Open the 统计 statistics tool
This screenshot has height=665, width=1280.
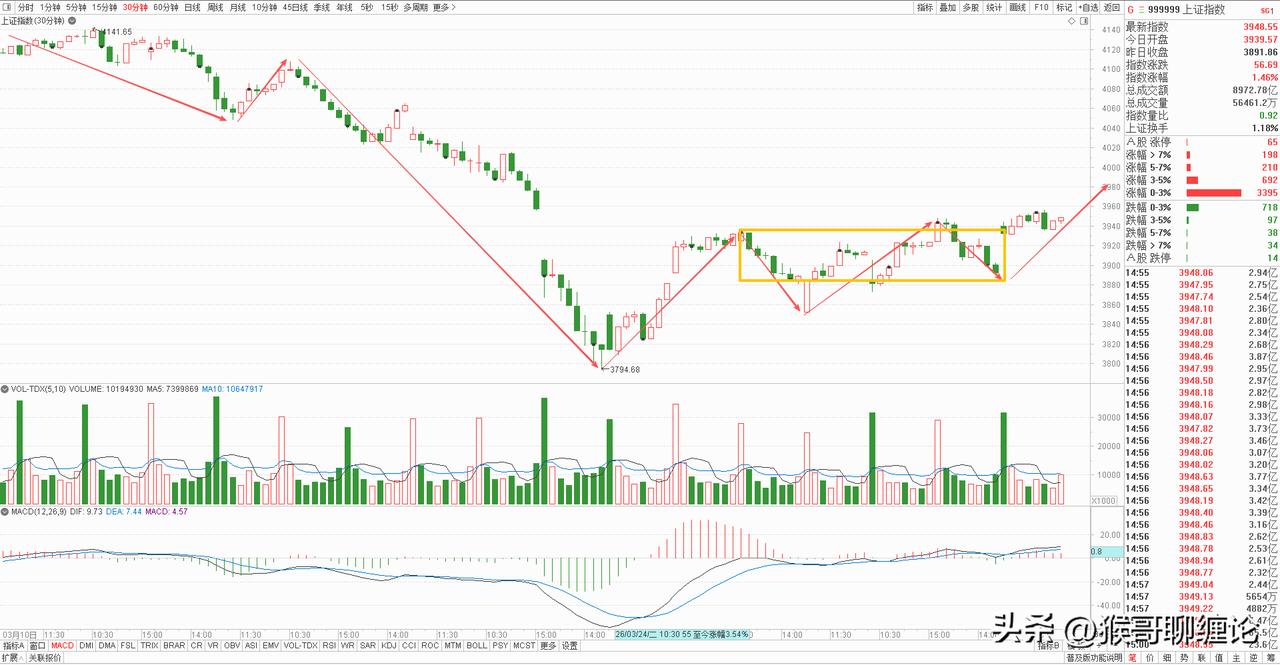994,7
